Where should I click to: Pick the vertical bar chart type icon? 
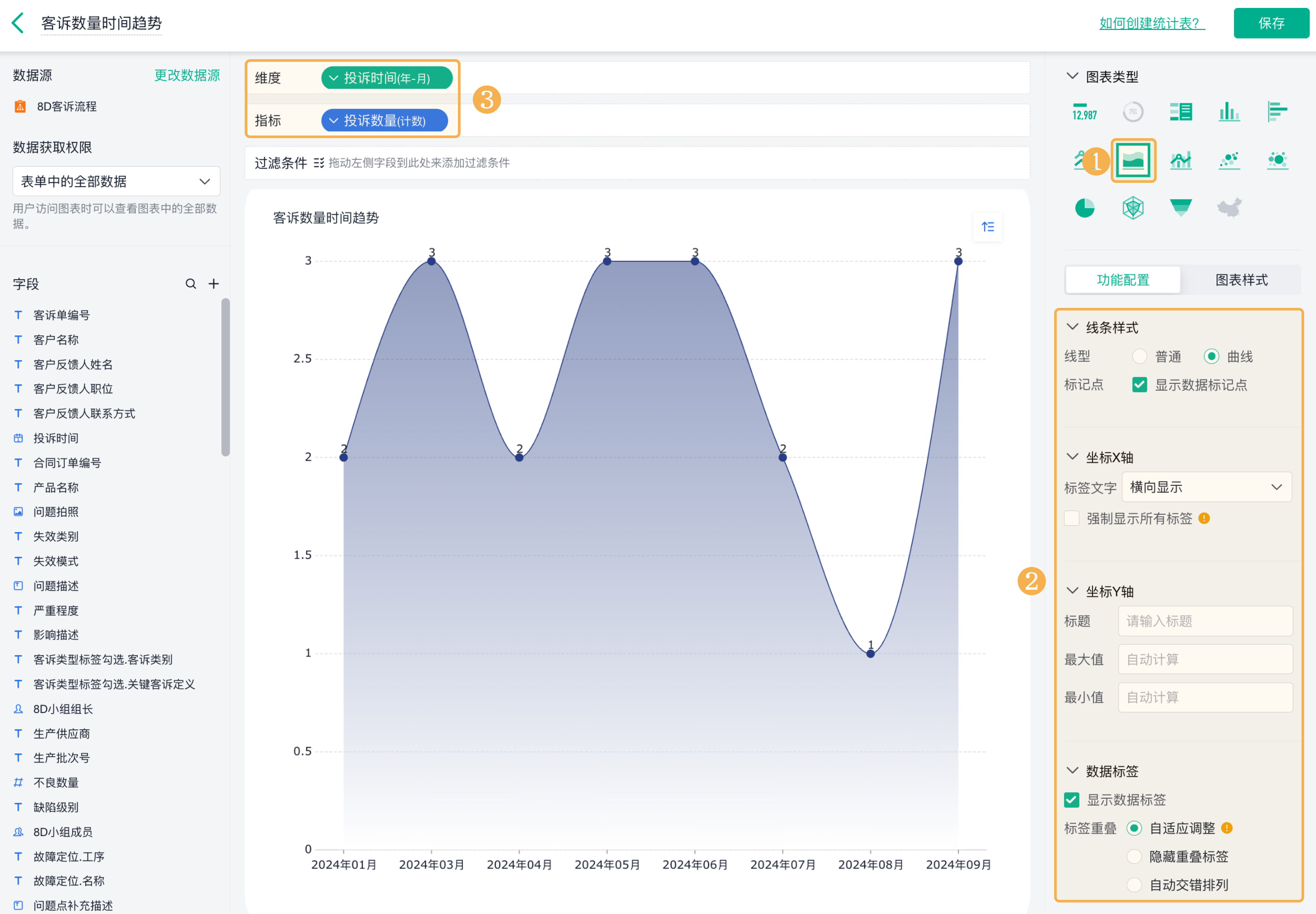click(1229, 112)
